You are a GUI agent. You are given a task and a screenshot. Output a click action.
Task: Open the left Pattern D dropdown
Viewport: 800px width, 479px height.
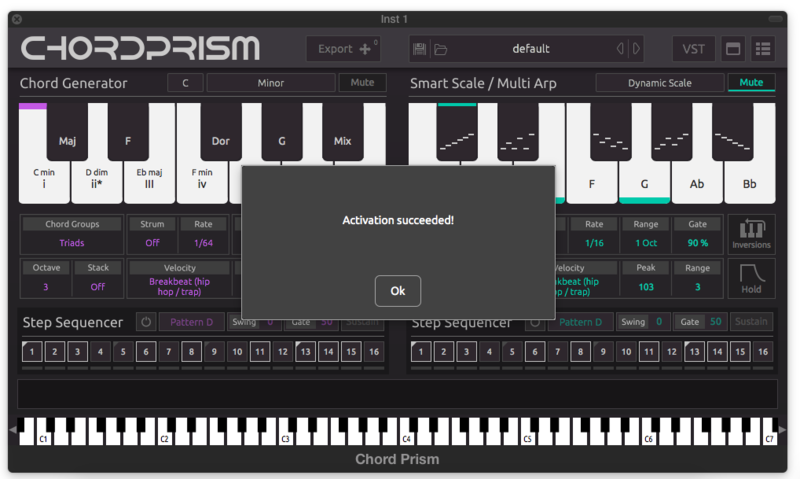click(x=191, y=322)
